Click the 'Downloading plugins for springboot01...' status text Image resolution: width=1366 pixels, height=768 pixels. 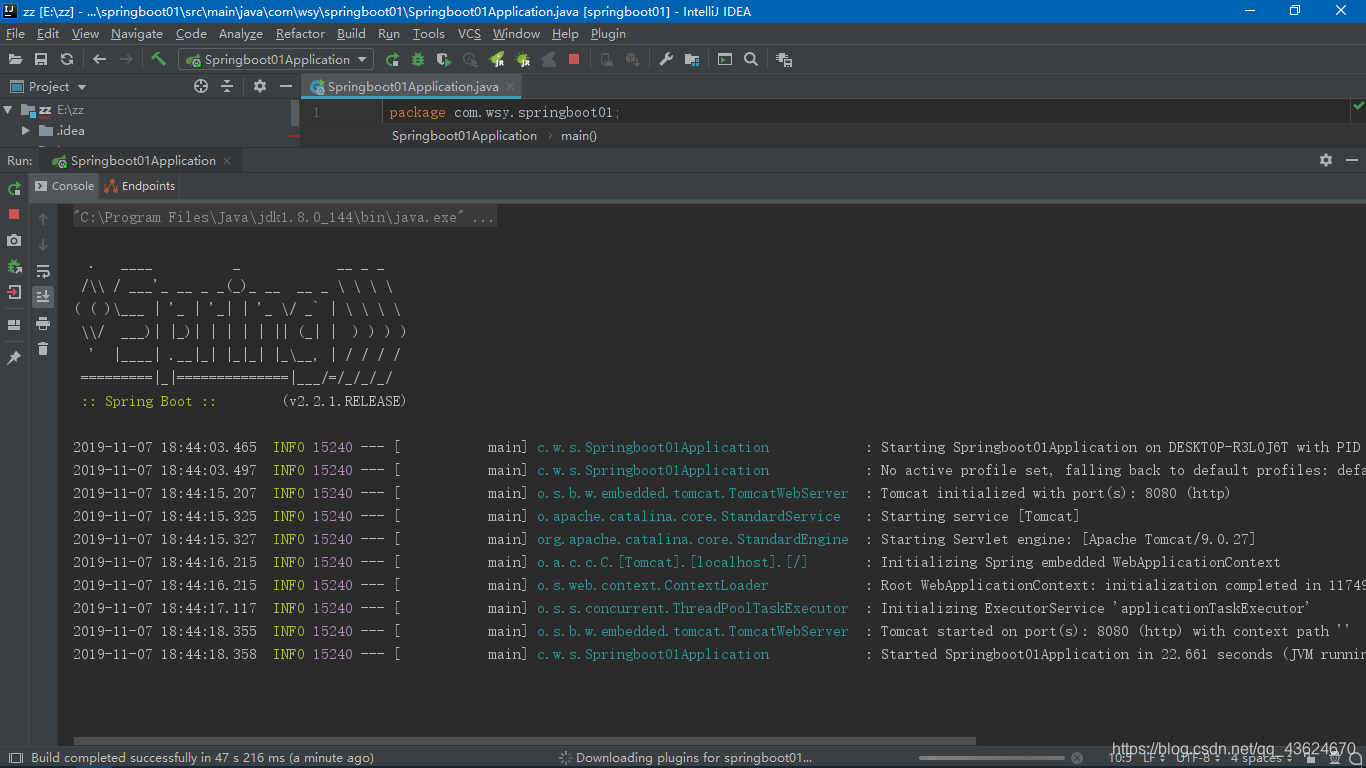tap(694, 758)
